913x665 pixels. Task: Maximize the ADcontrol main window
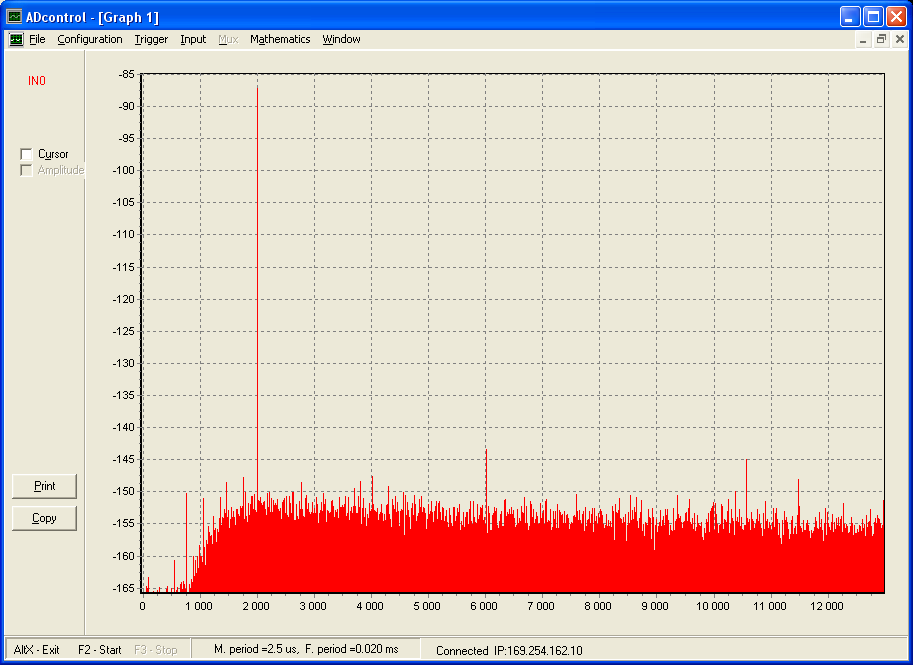point(873,17)
